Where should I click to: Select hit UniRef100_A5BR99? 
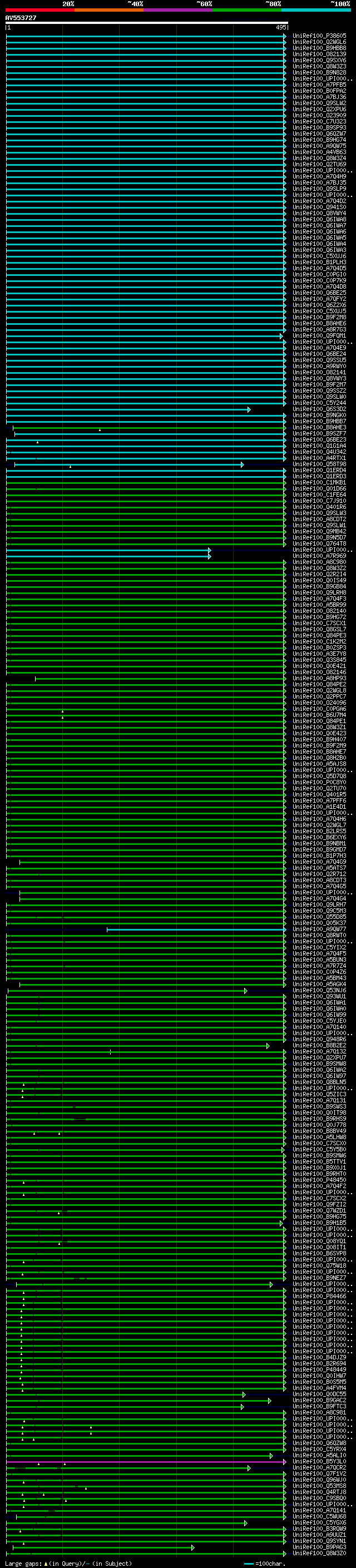tap(319, 605)
